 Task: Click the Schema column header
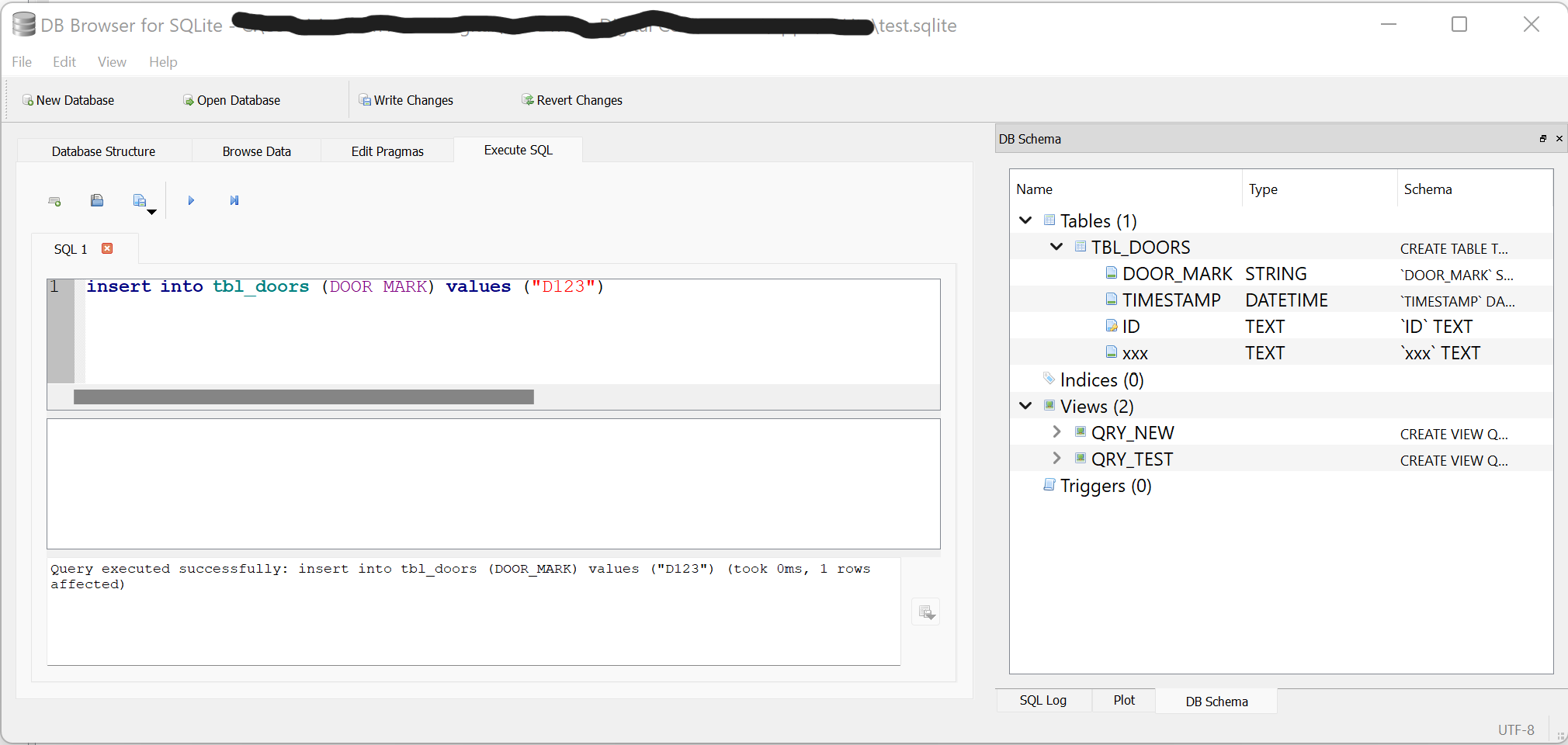point(1475,189)
